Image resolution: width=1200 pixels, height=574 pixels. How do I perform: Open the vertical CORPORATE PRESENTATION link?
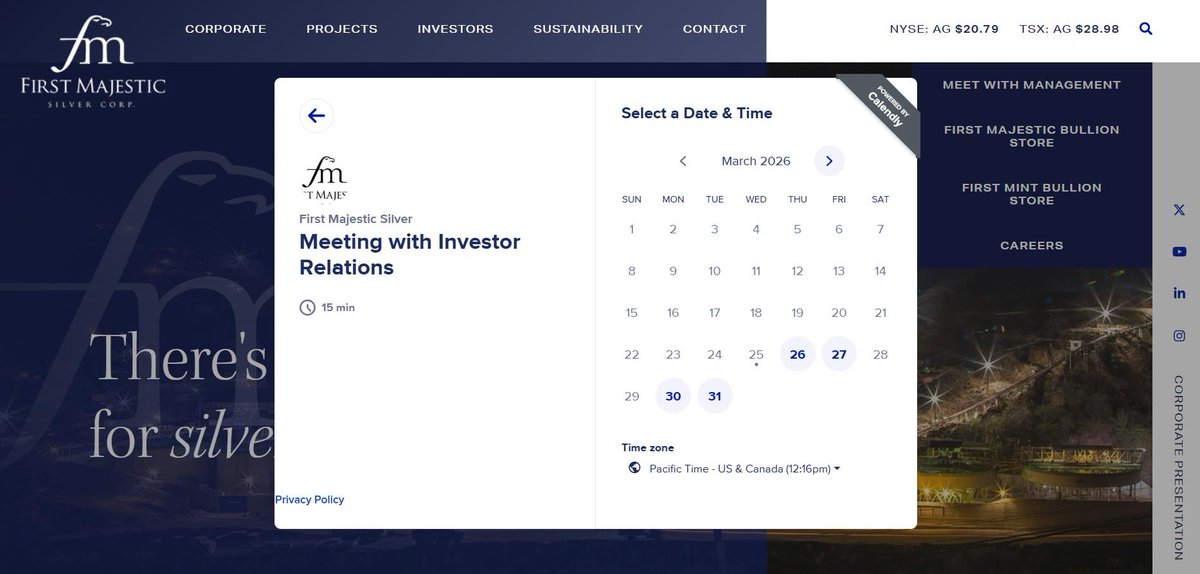pyautogui.click(x=1179, y=468)
